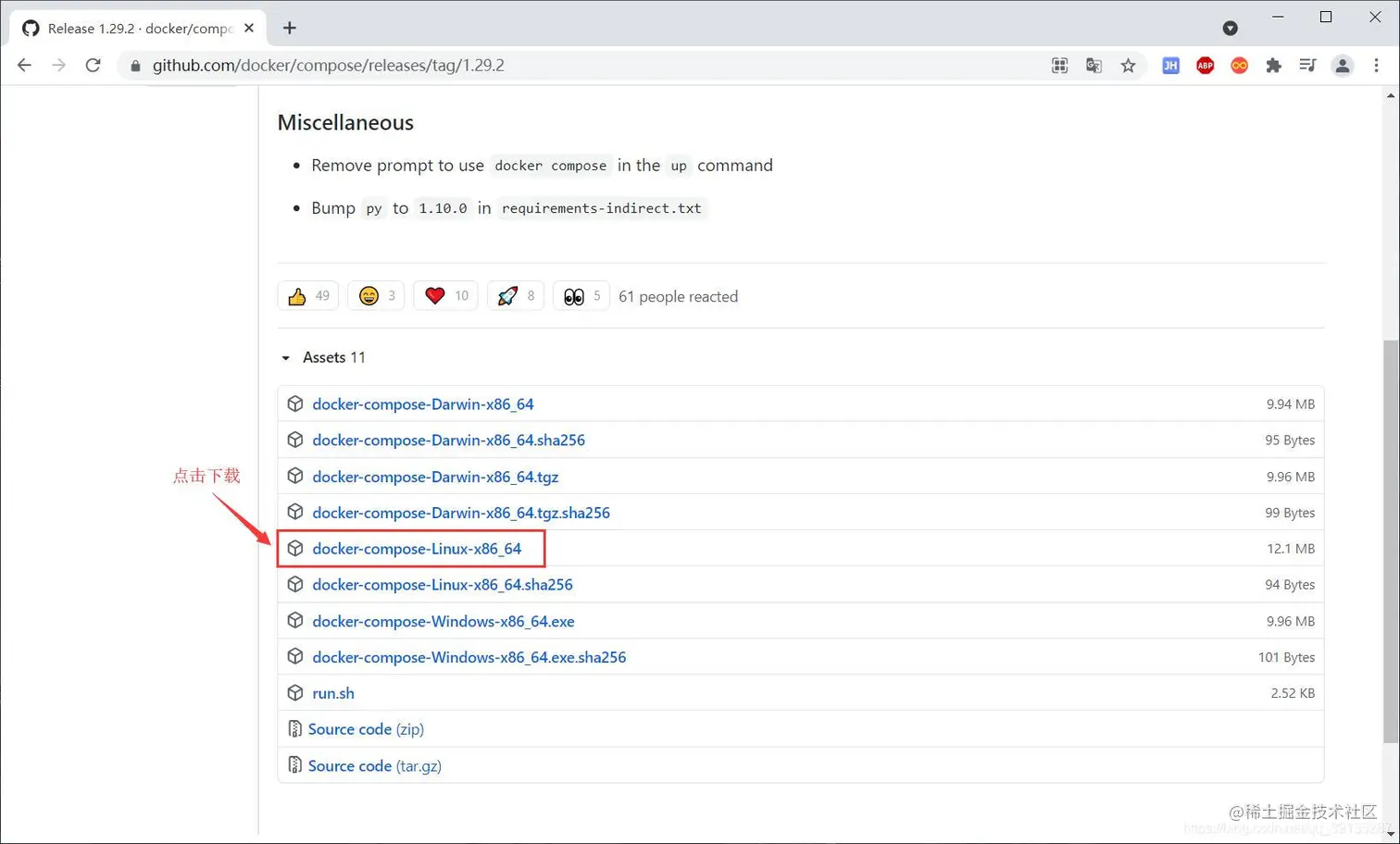Viewport: 1400px width, 844px height.
Task: Click the browser back arrow
Action: point(24,65)
